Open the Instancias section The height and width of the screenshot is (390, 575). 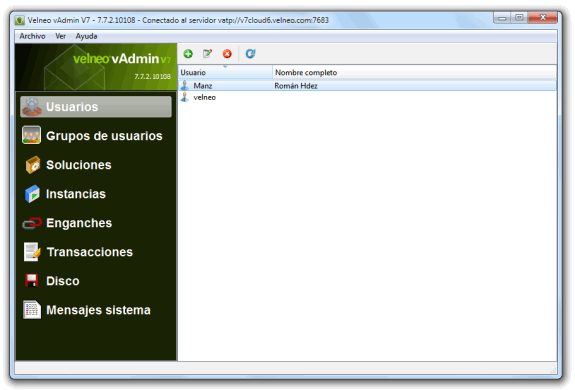click(x=76, y=194)
